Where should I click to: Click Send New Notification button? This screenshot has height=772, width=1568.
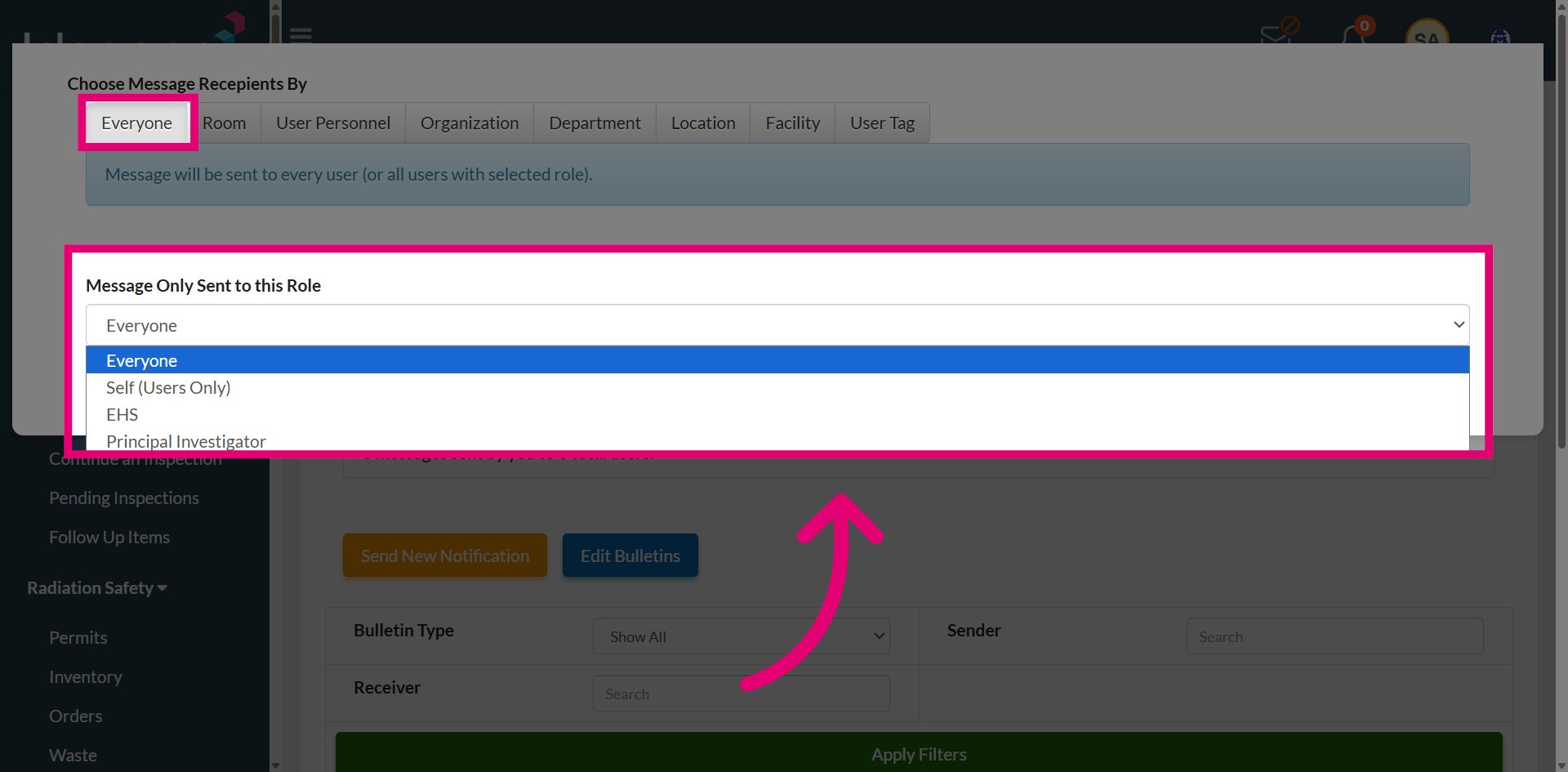(x=445, y=556)
